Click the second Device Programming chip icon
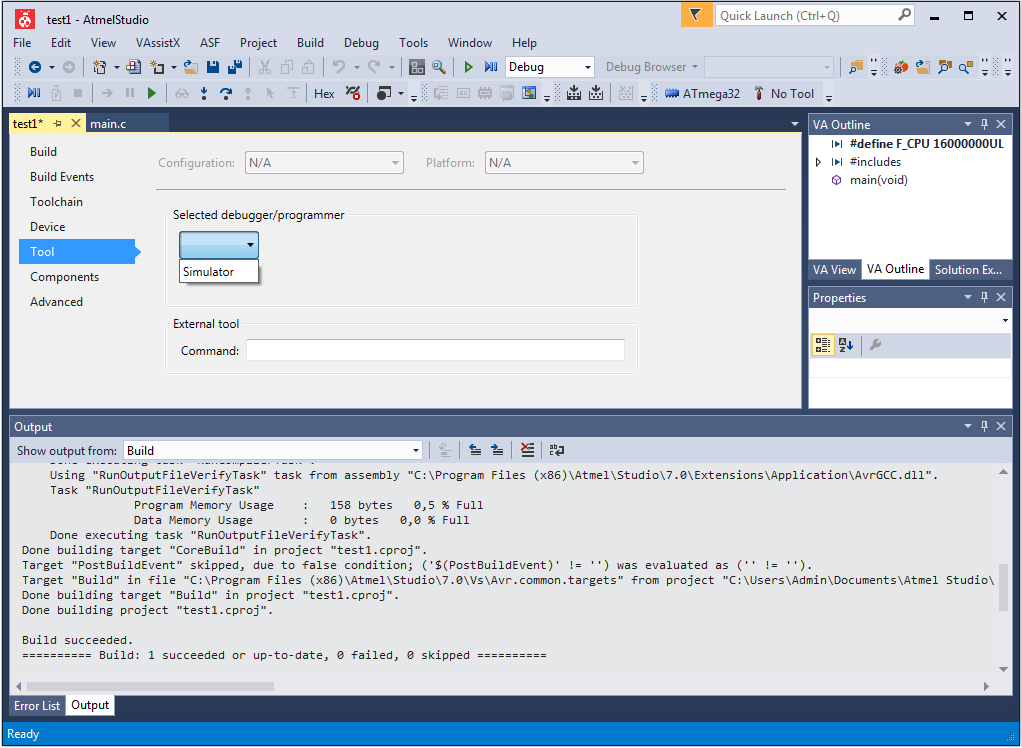 596,94
